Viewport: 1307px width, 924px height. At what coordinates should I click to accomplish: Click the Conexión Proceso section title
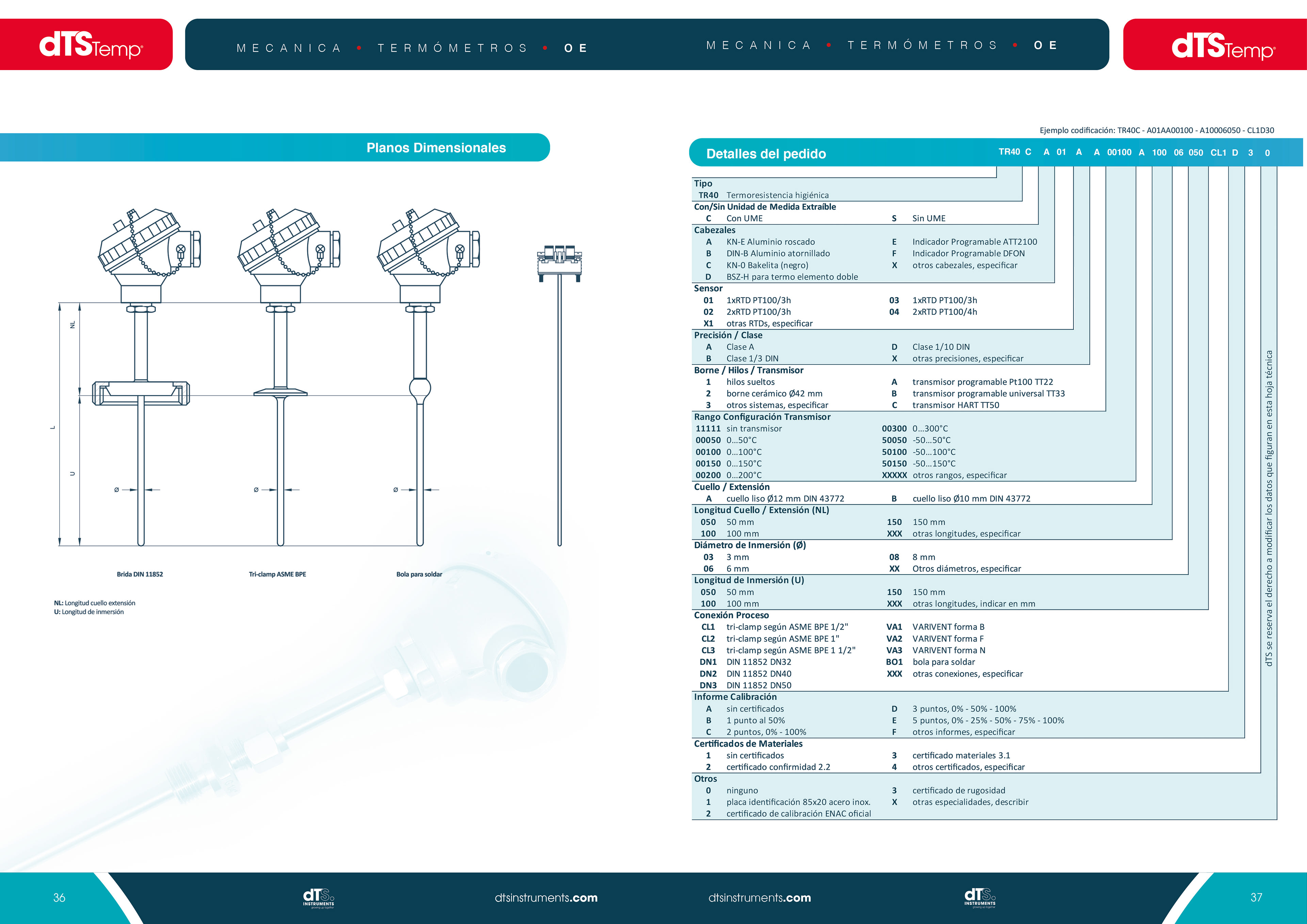731,615
